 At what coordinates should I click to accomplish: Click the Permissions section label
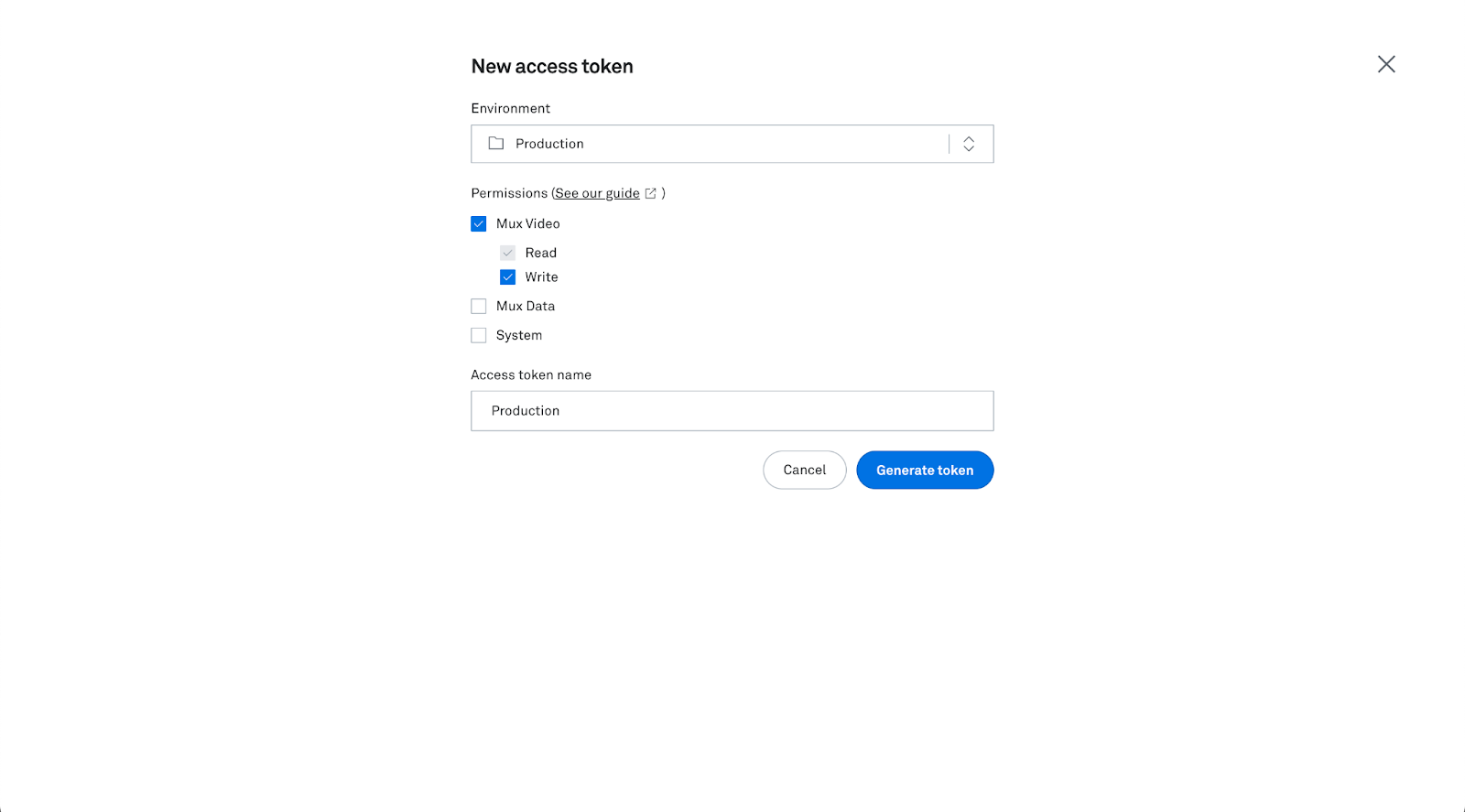point(509,193)
